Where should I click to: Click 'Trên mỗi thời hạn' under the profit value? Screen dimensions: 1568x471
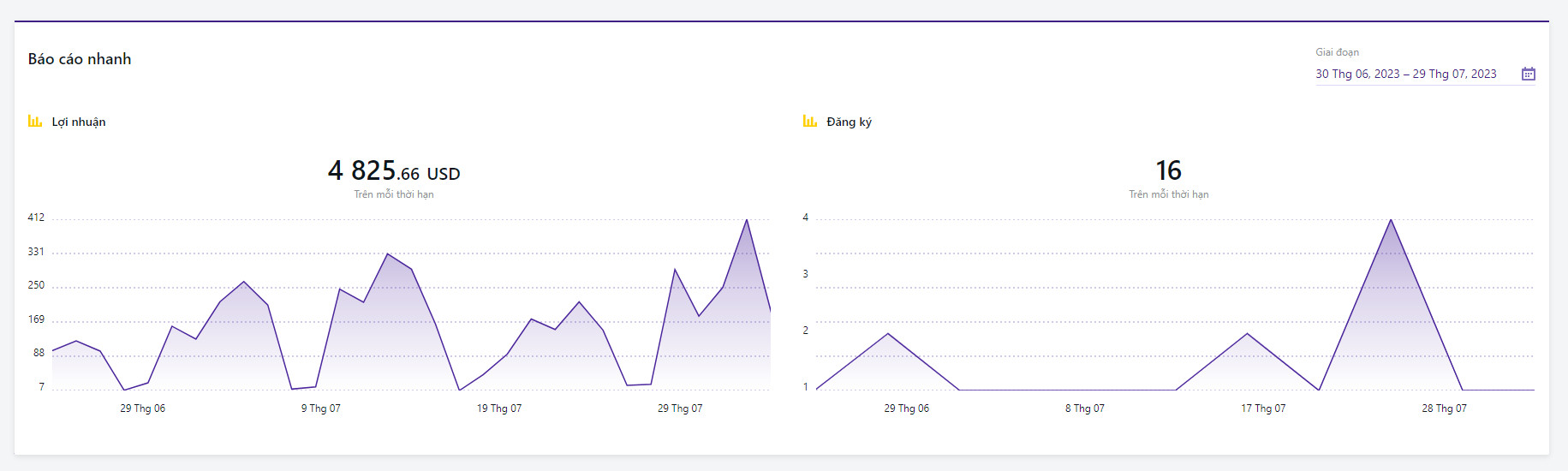pos(394,194)
